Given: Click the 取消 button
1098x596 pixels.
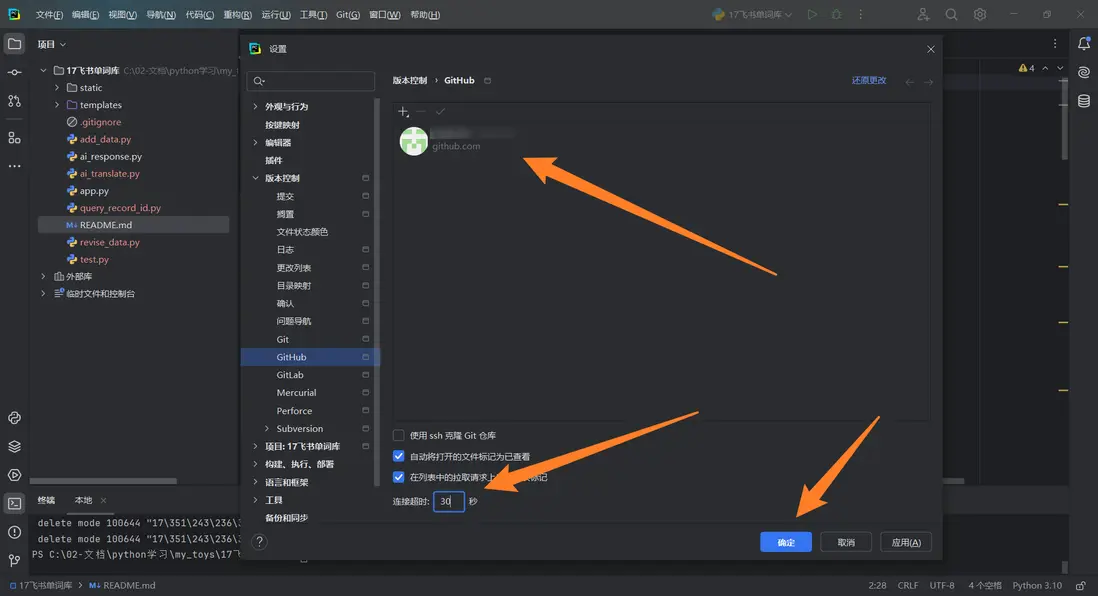Looking at the screenshot, I should [846, 542].
